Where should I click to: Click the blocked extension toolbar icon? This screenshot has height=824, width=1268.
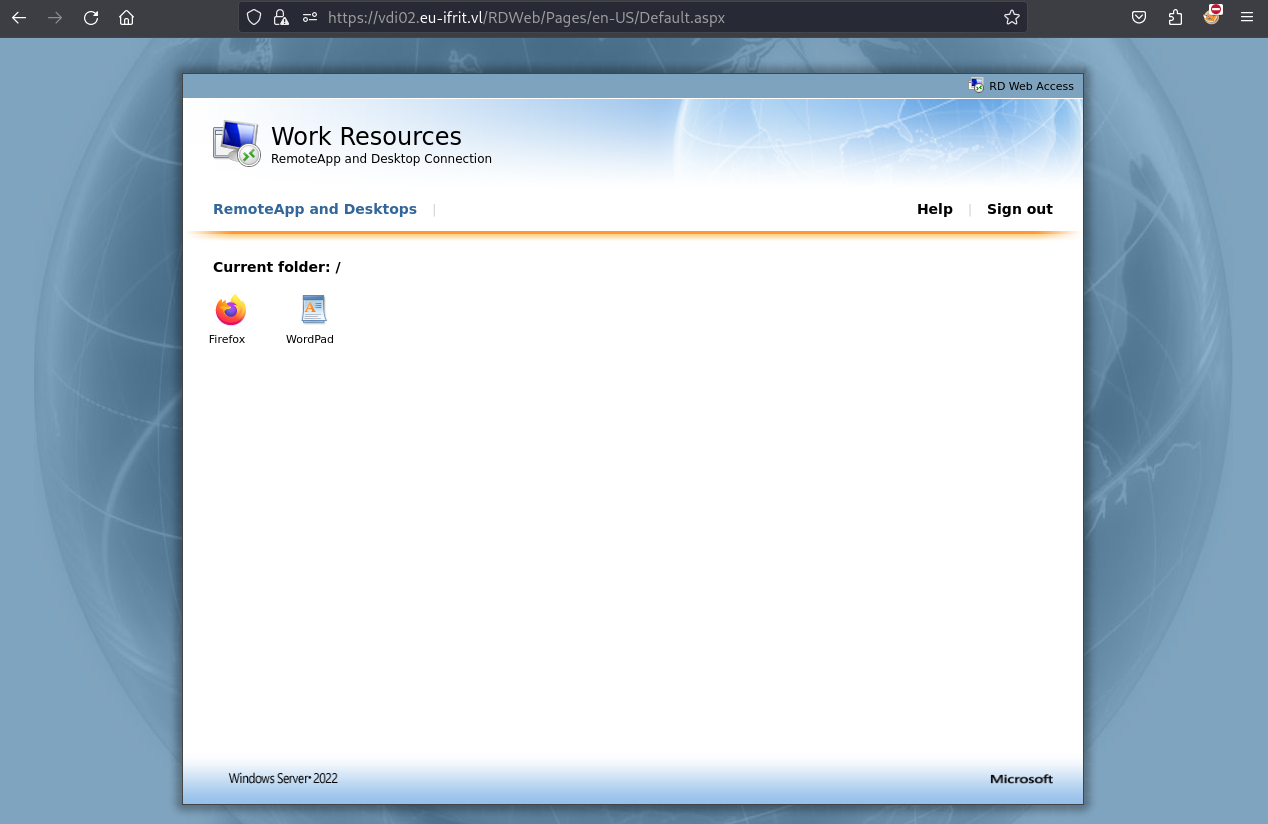(1212, 15)
